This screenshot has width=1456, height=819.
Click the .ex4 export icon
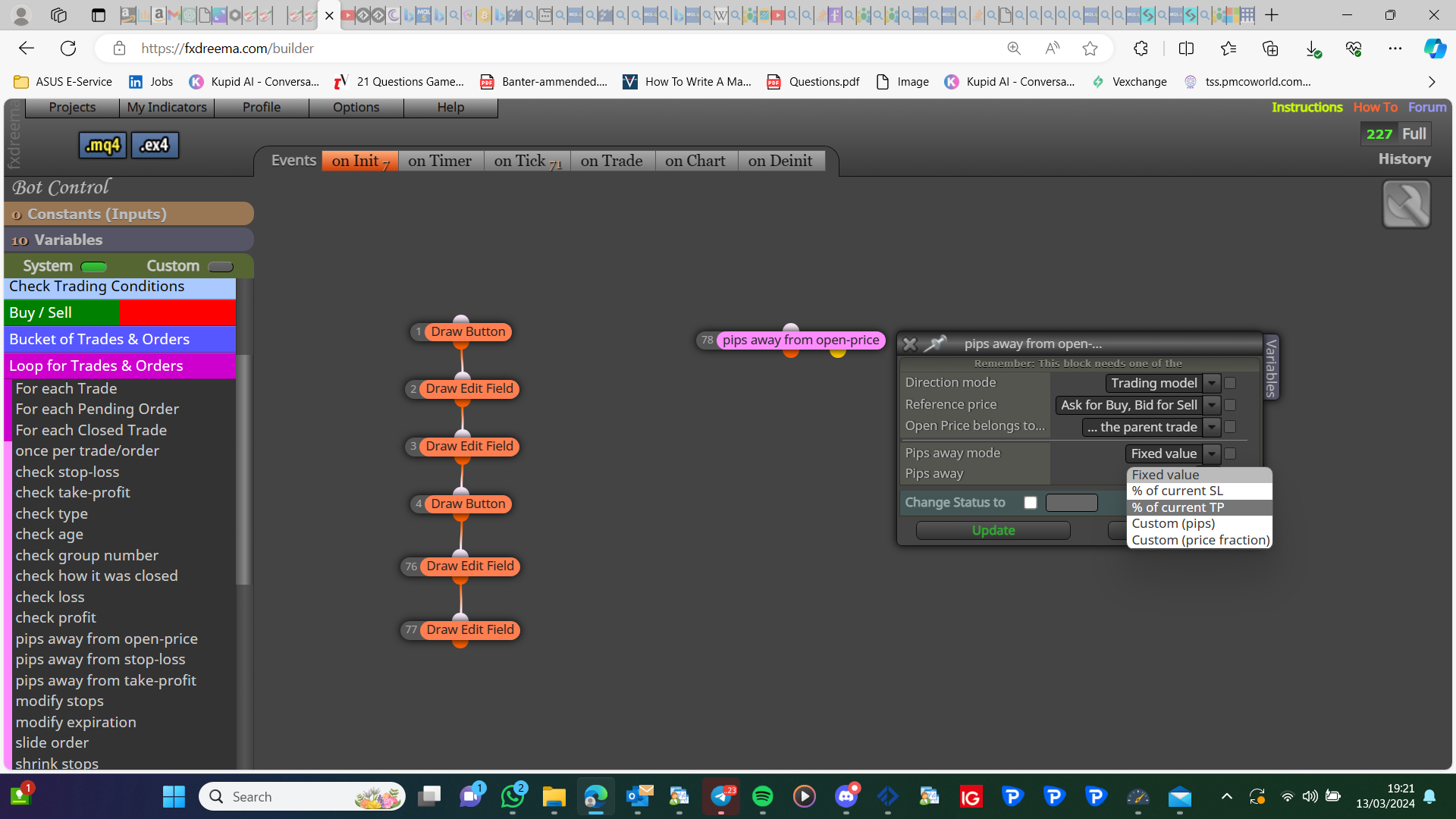point(155,145)
